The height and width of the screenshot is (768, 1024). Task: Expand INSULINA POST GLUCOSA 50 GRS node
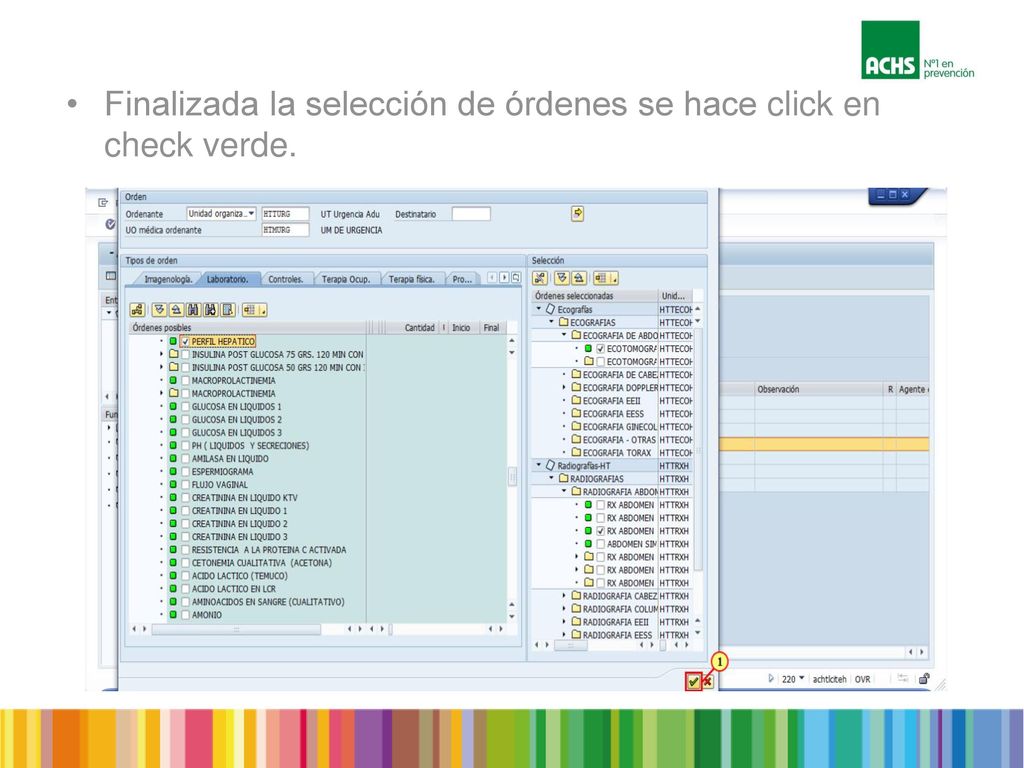[161, 367]
